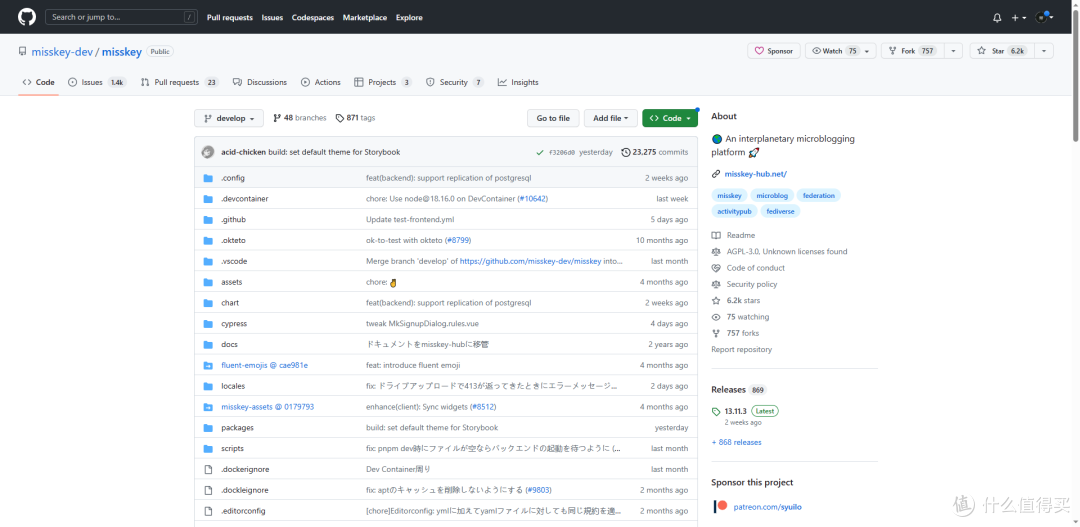Open the Discussions tab
This screenshot has height=527, width=1080.
(x=260, y=82)
